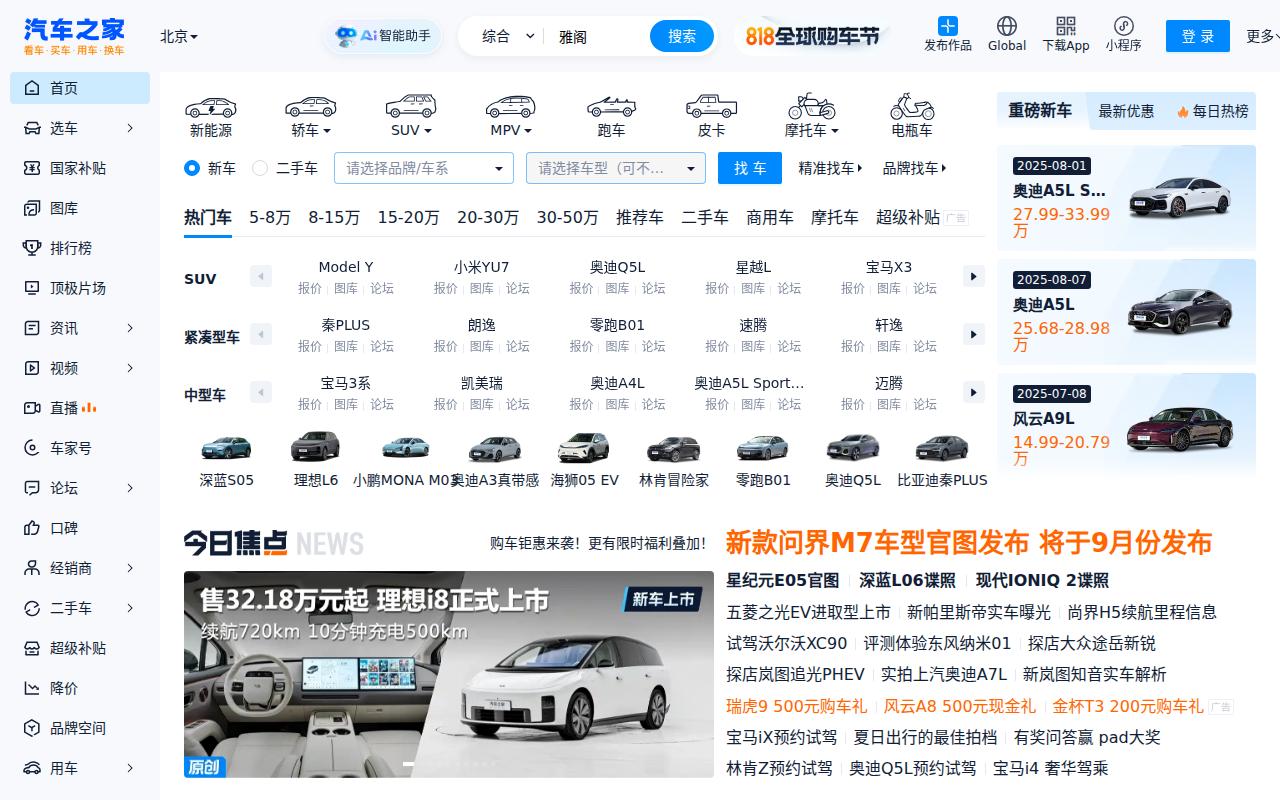Image resolution: width=1280 pixels, height=800 pixels.
Task: Click the 搜索 search button
Action: tap(682, 36)
